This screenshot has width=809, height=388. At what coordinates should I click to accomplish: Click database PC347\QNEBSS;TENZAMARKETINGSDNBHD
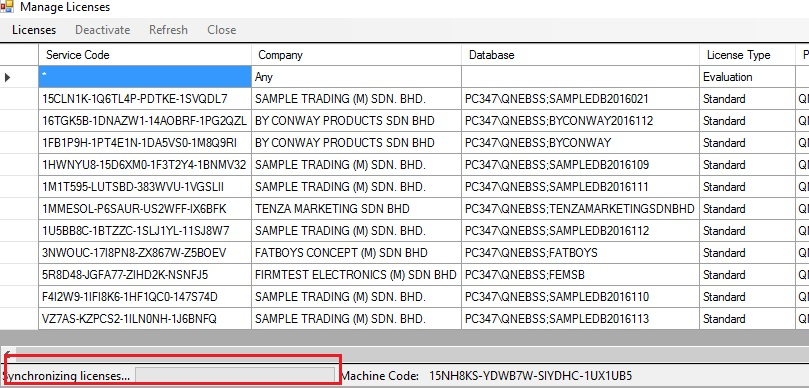tap(580, 209)
